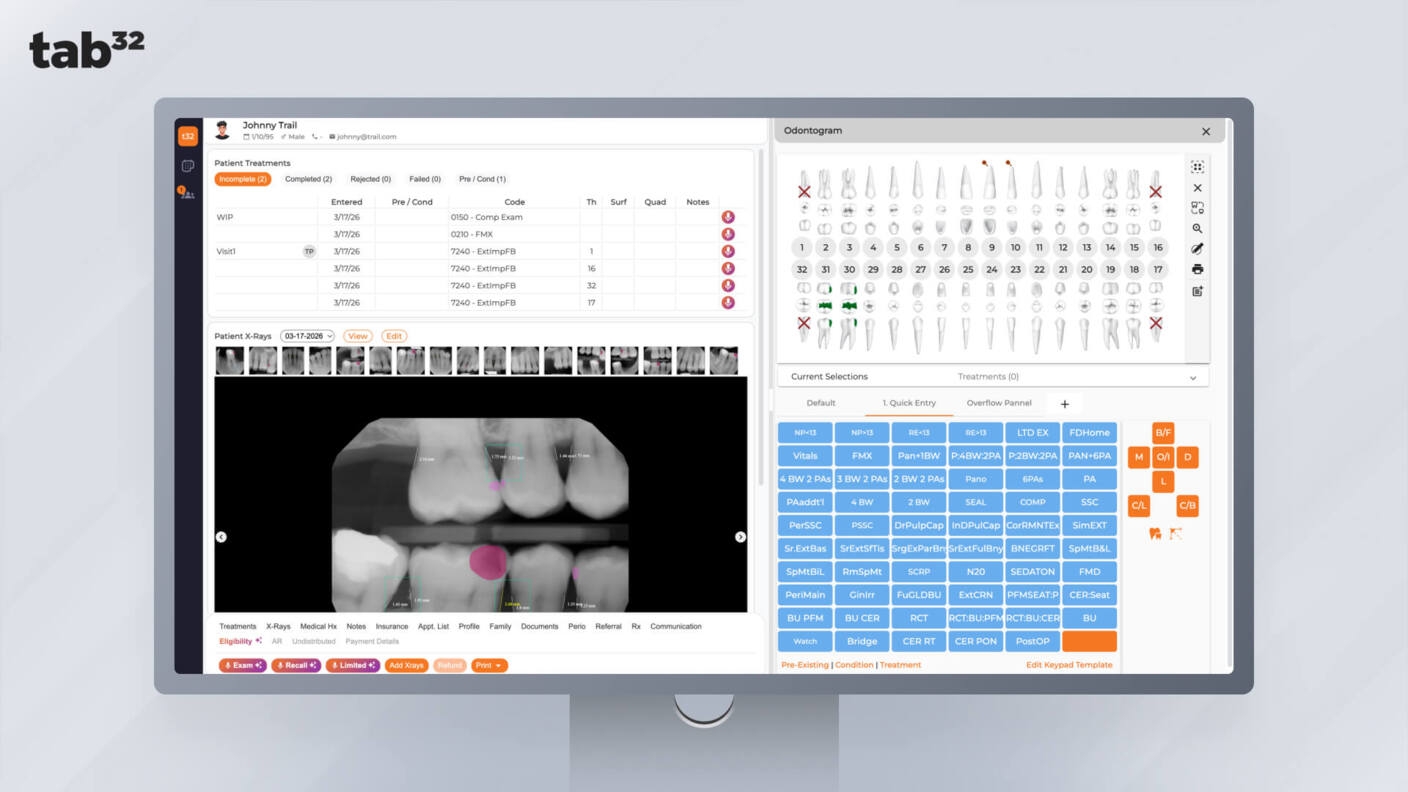Select tooth number 8 in the odontogram
This screenshot has width=1408, height=792.
tap(967, 247)
